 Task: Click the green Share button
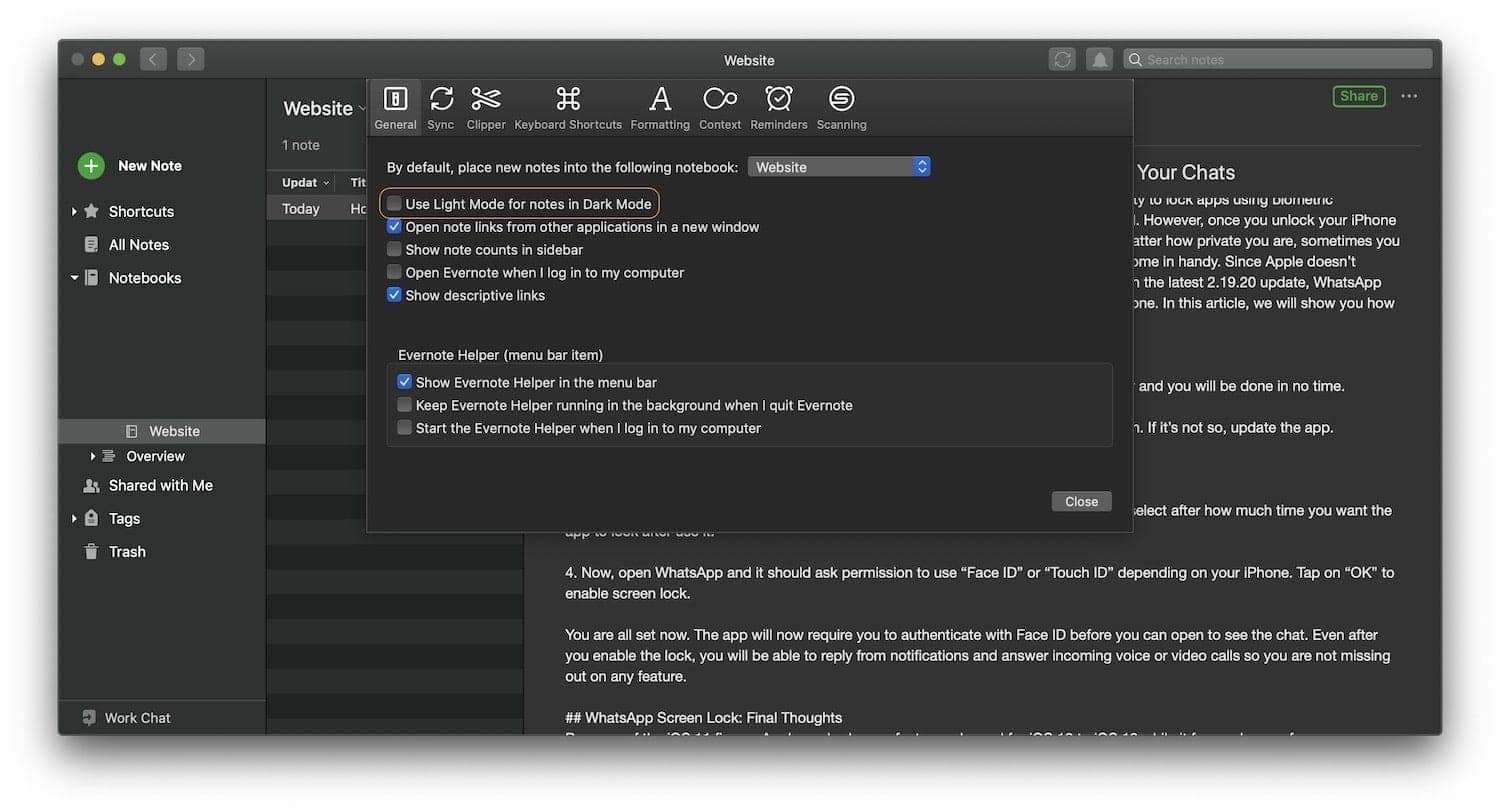coord(1358,96)
